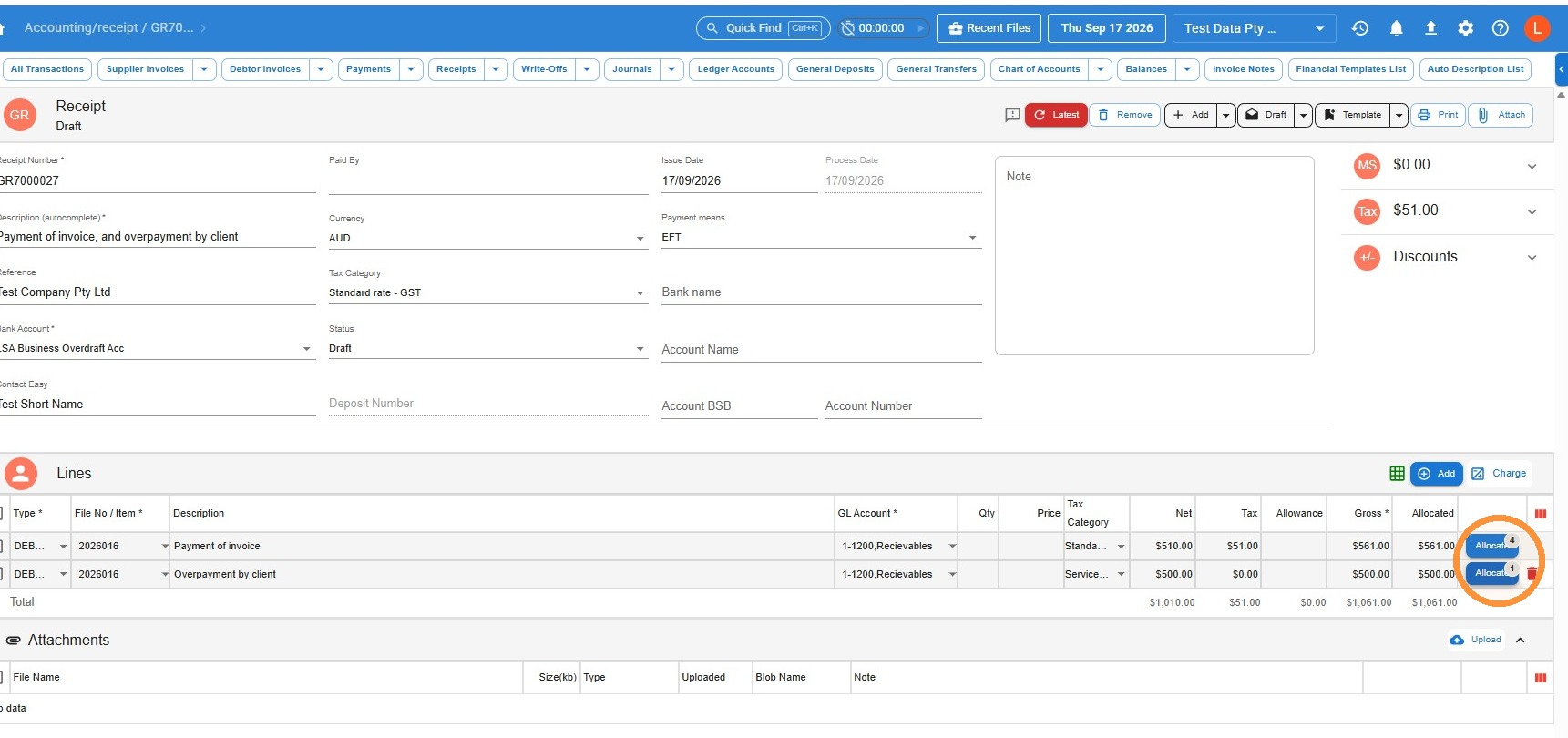This screenshot has width=1568, height=738.
Task: Open the user avatar L
Action: tap(1537, 28)
